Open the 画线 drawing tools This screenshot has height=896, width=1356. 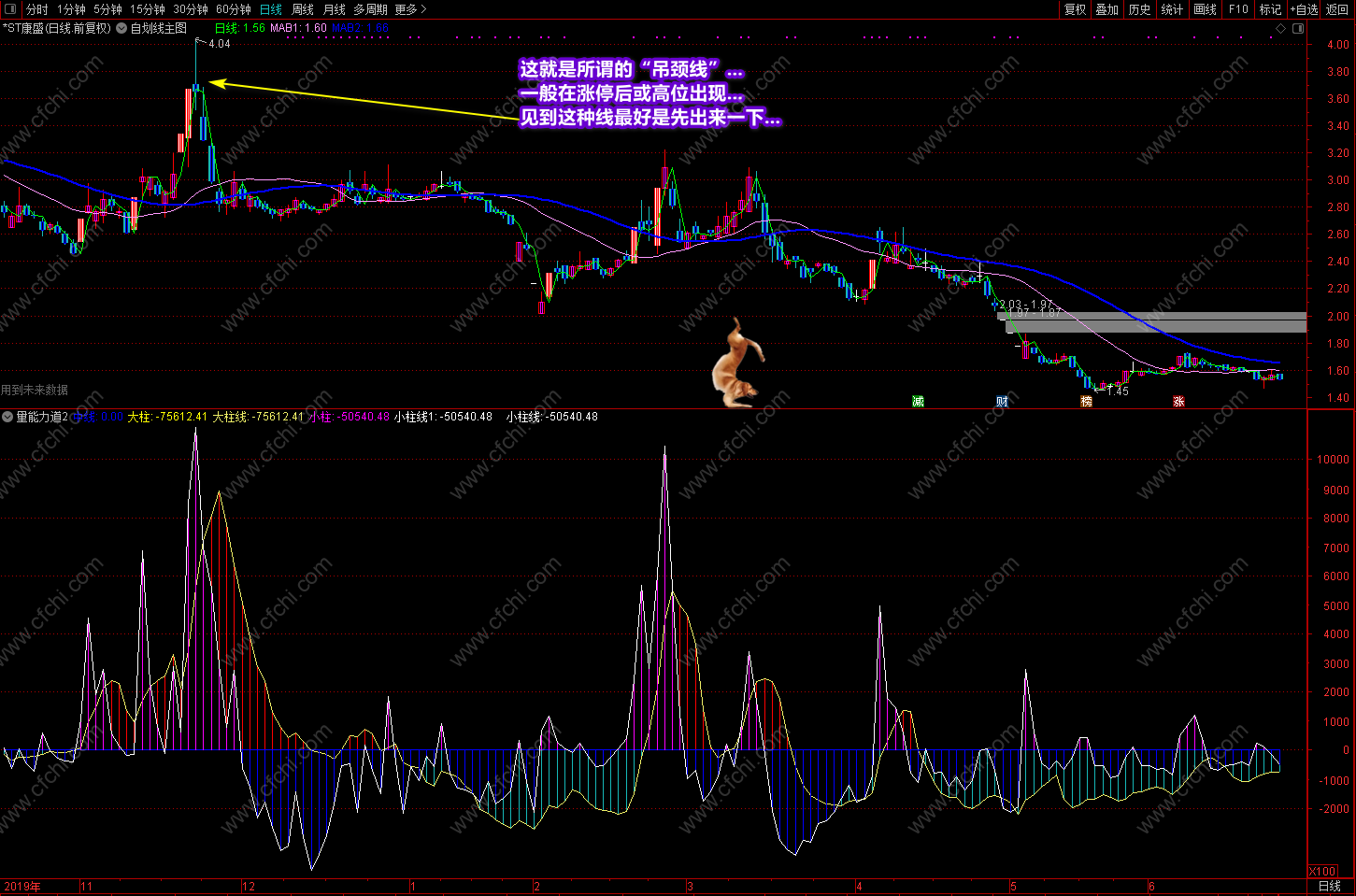1206,9
